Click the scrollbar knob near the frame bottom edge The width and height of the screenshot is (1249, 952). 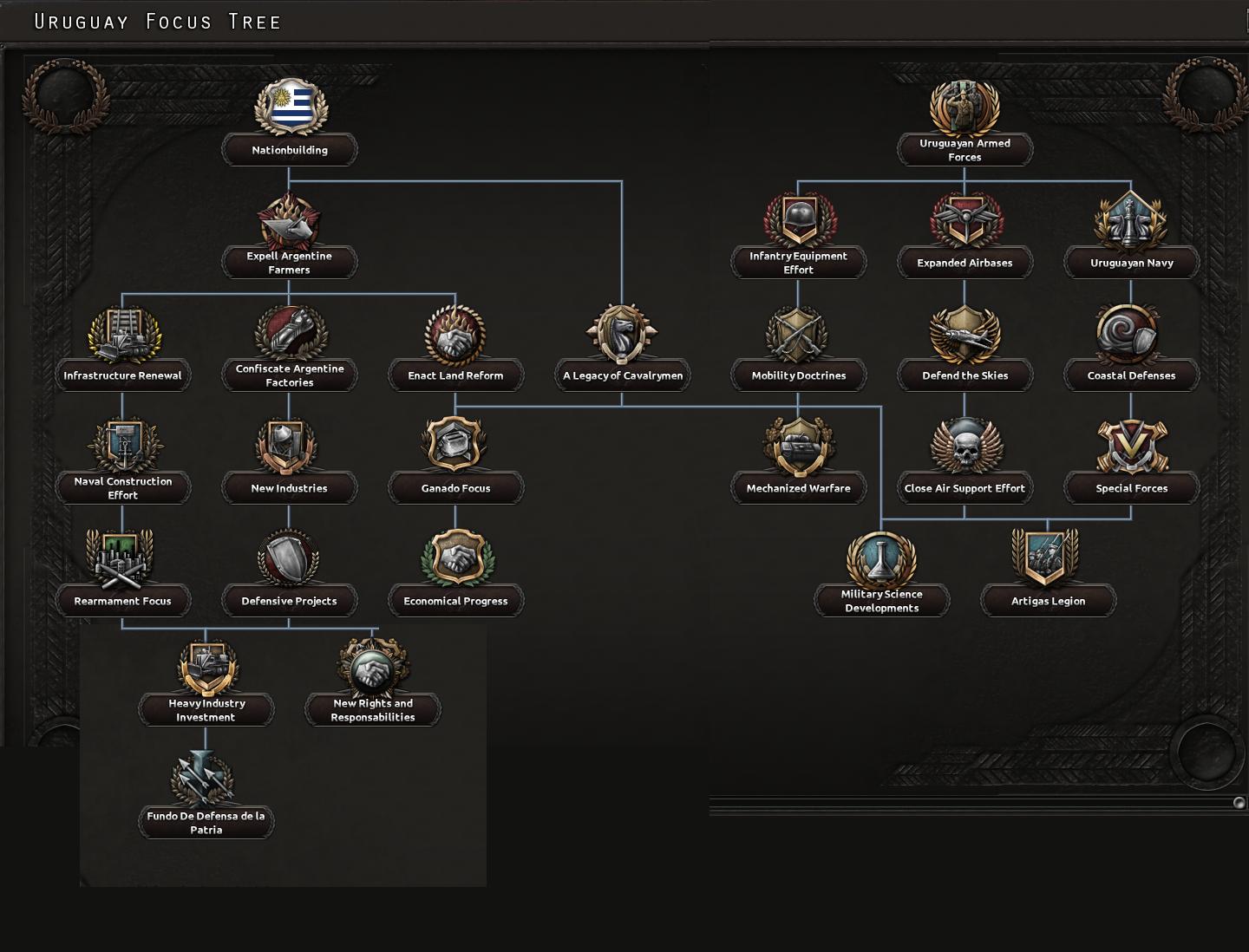coord(1239,803)
